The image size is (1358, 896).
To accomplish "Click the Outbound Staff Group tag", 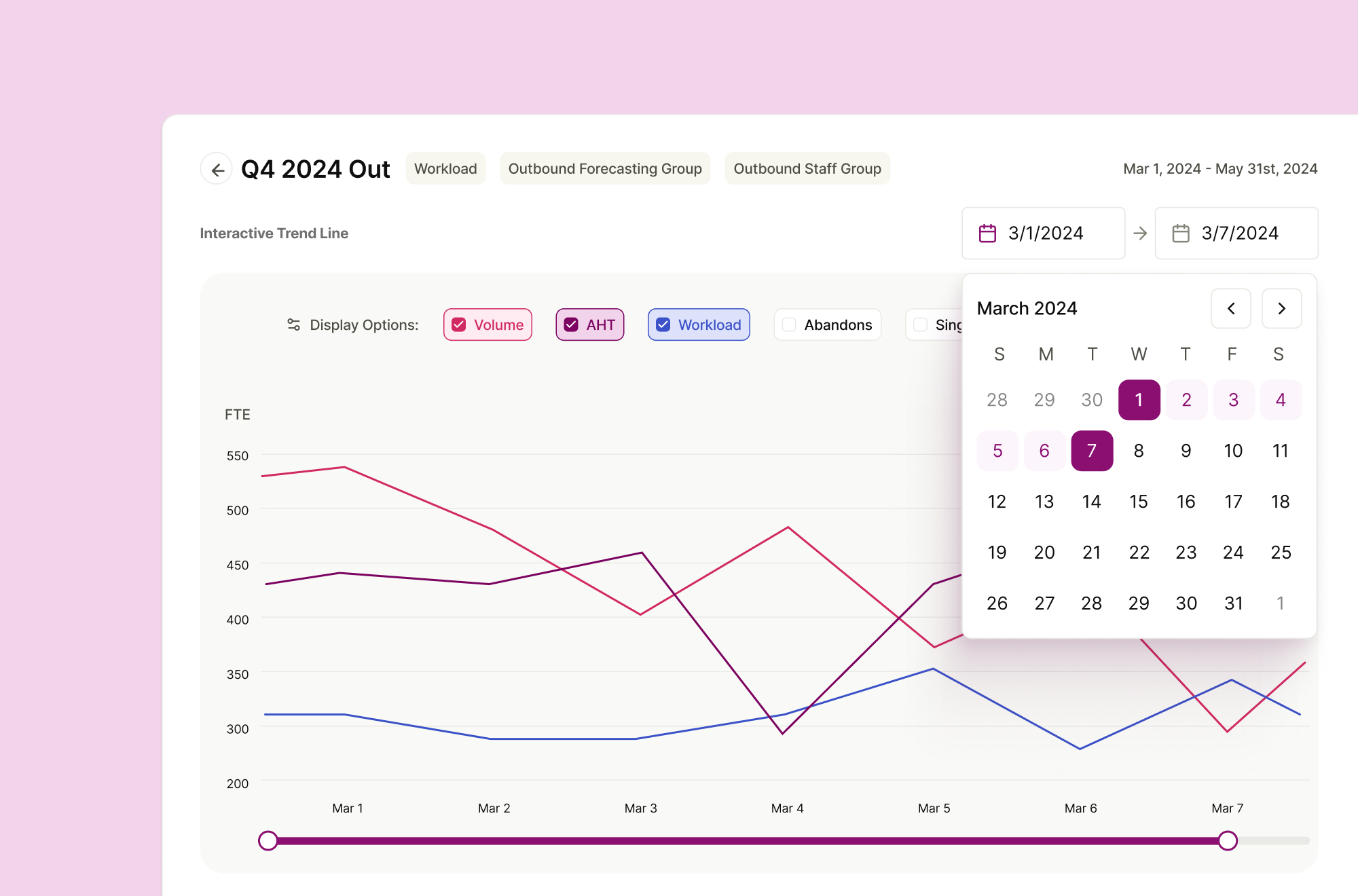I will pos(807,169).
